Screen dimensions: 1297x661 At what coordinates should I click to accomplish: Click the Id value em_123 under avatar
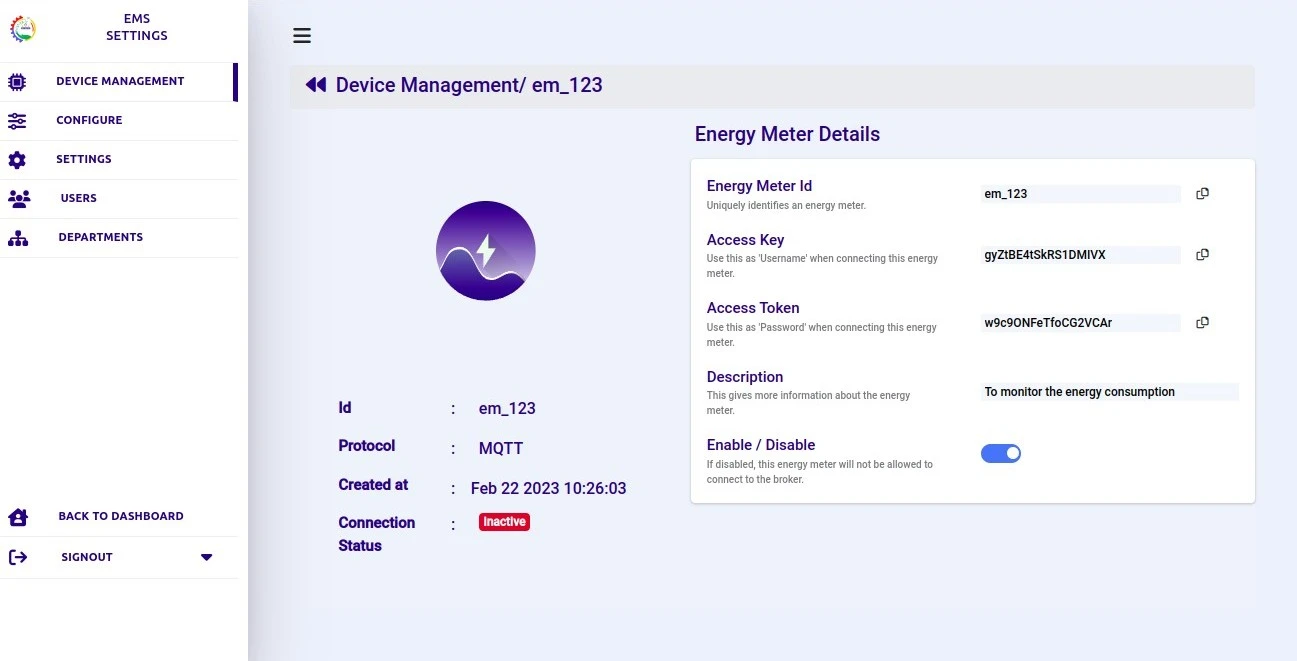[x=507, y=409]
